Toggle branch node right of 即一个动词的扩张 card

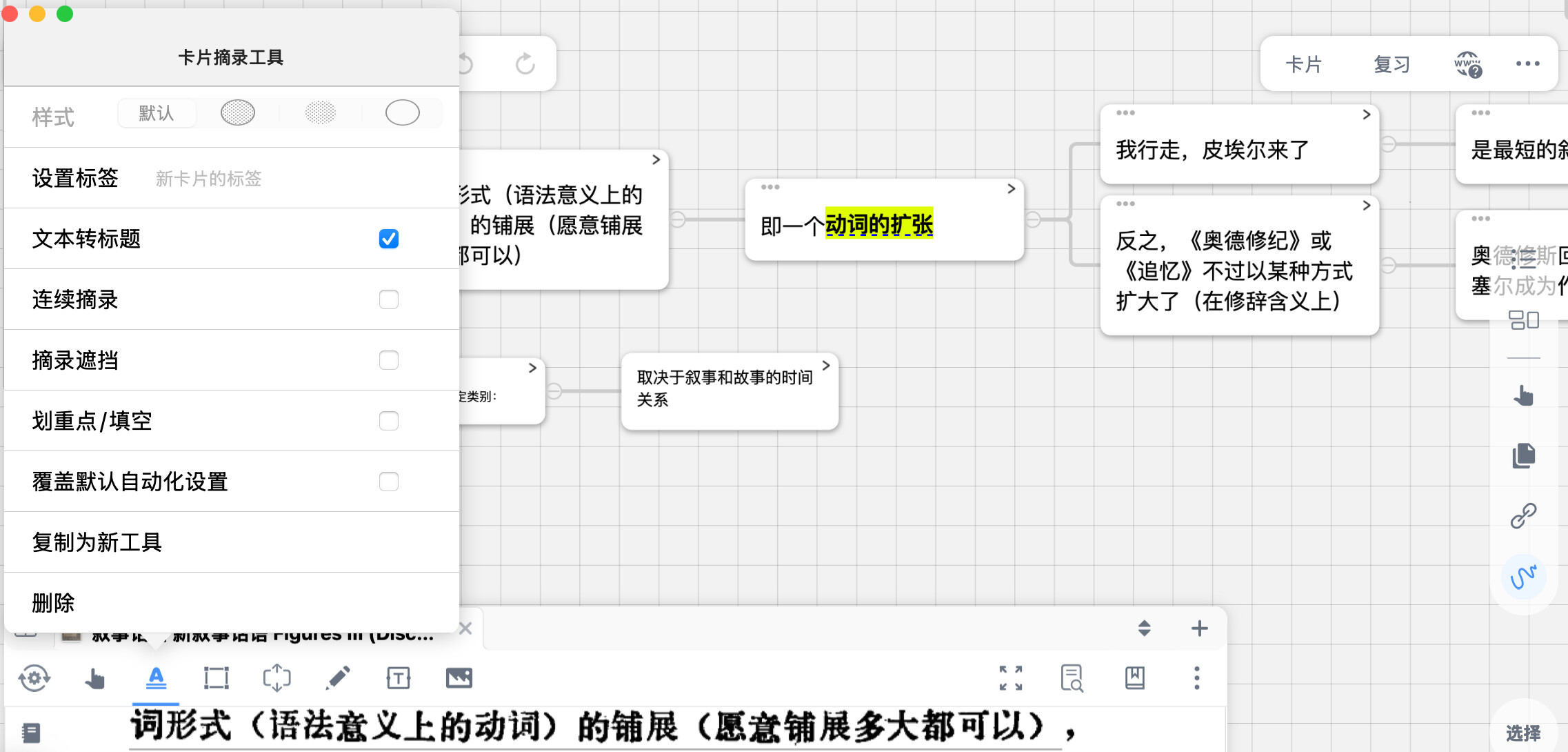pyautogui.click(x=1033, y=219)
